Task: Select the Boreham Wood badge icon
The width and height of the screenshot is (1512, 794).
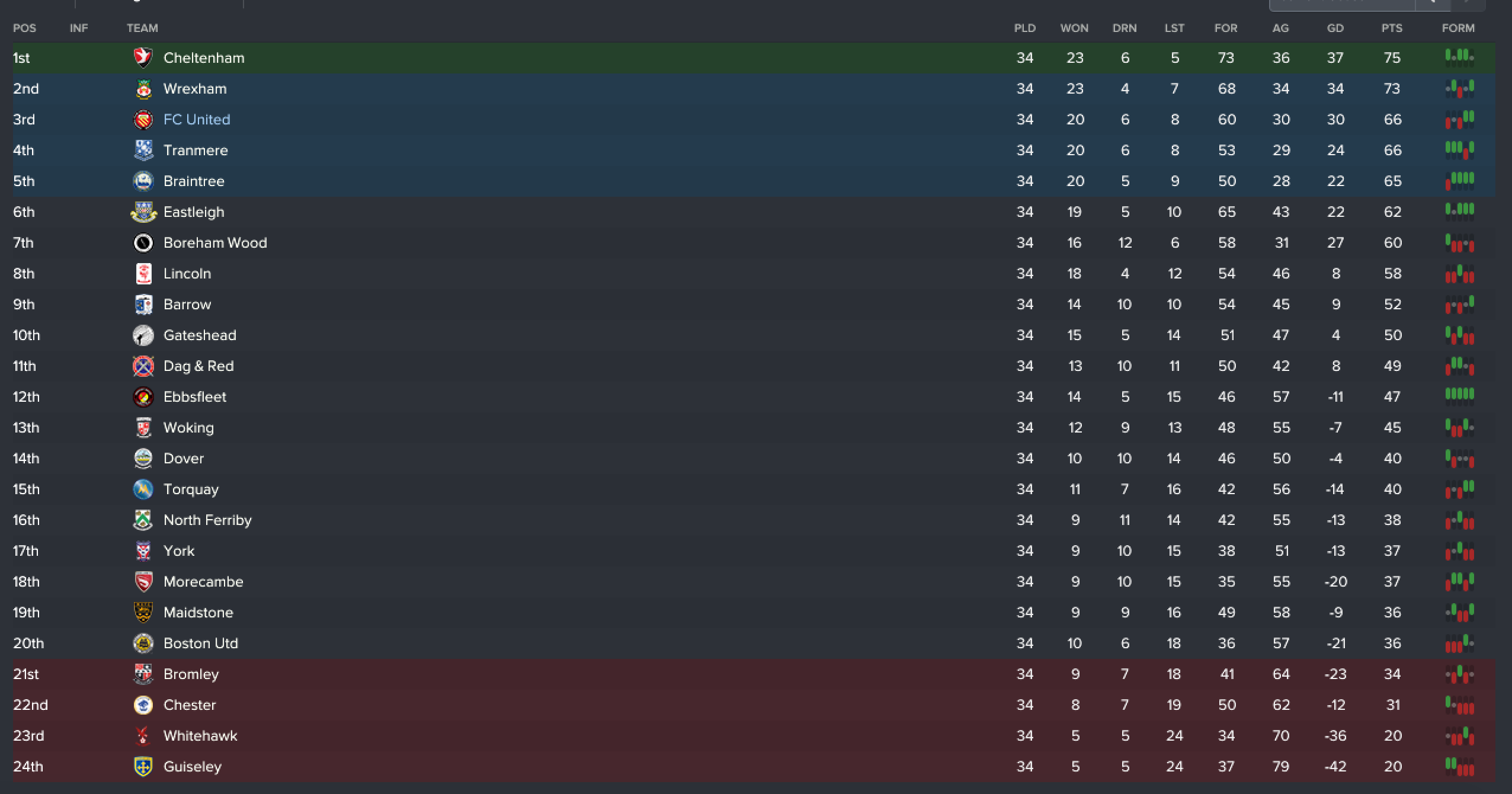Action: [143, 242]
